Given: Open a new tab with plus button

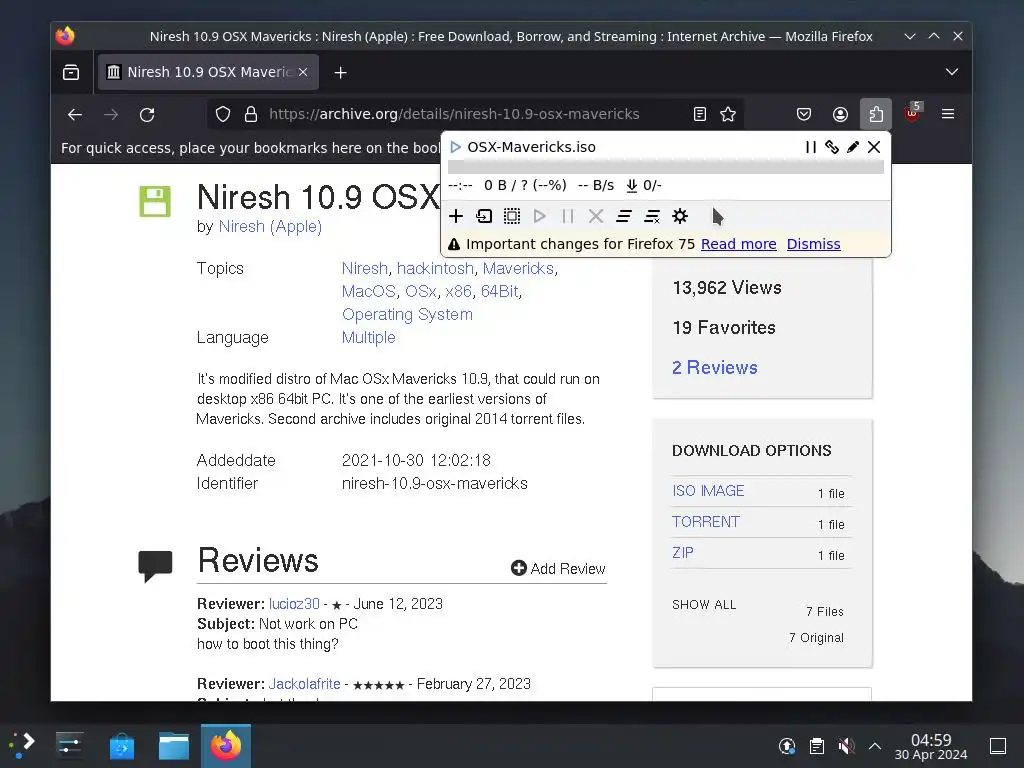Looking at the screenshot, I should coord(340,72).
